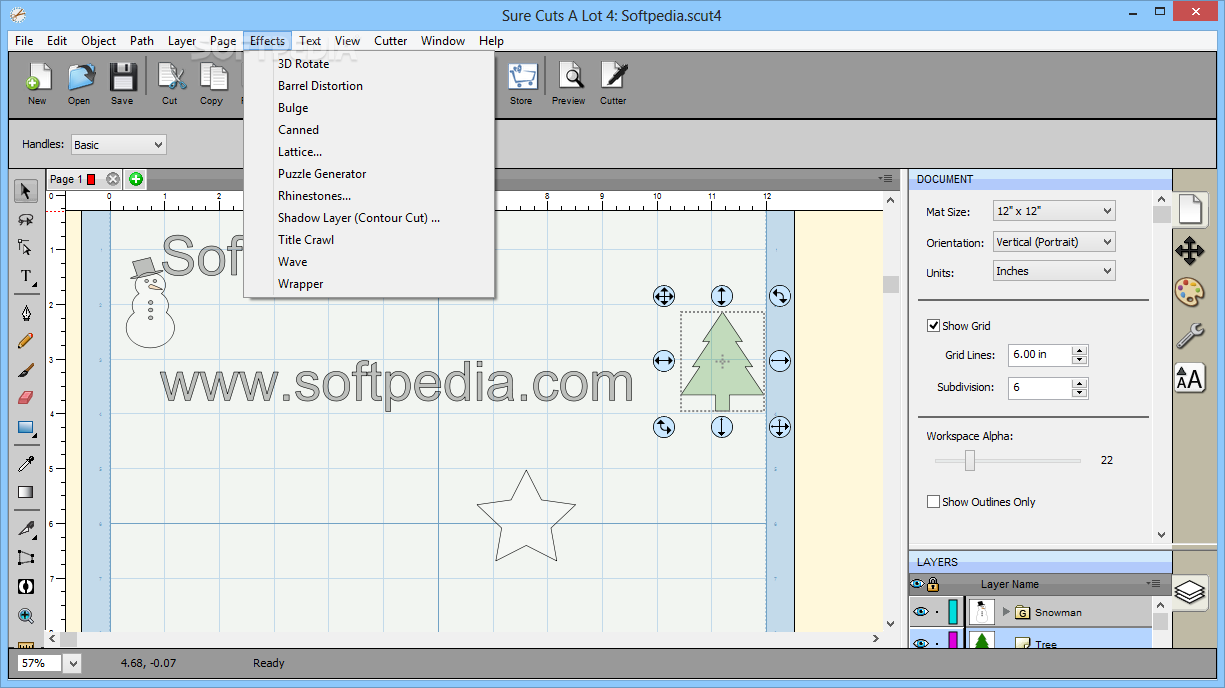Click the Snowman layer thumbnail
The image size is (1225, 688).
pyautogui.click(x=982, y=612)
